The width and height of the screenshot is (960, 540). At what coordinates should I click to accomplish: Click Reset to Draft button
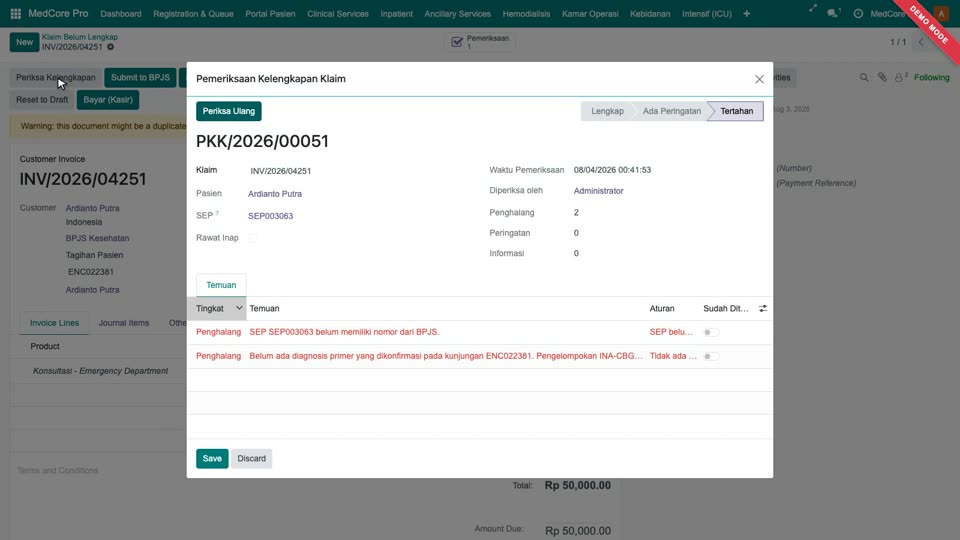point(42,100)
